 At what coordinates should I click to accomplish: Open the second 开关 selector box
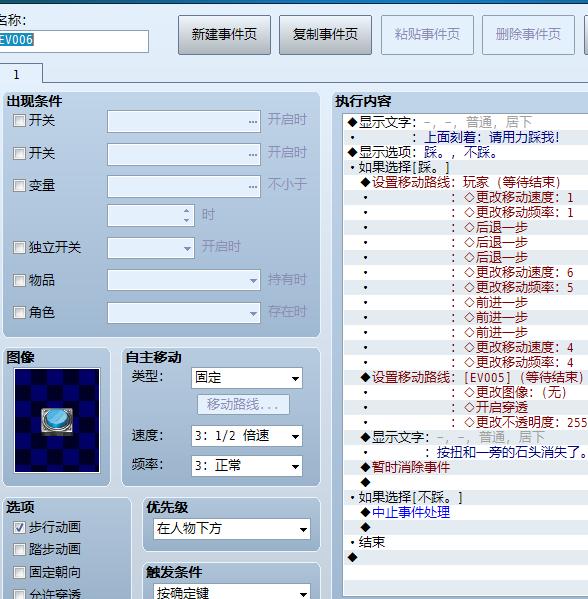click(184, 154)
